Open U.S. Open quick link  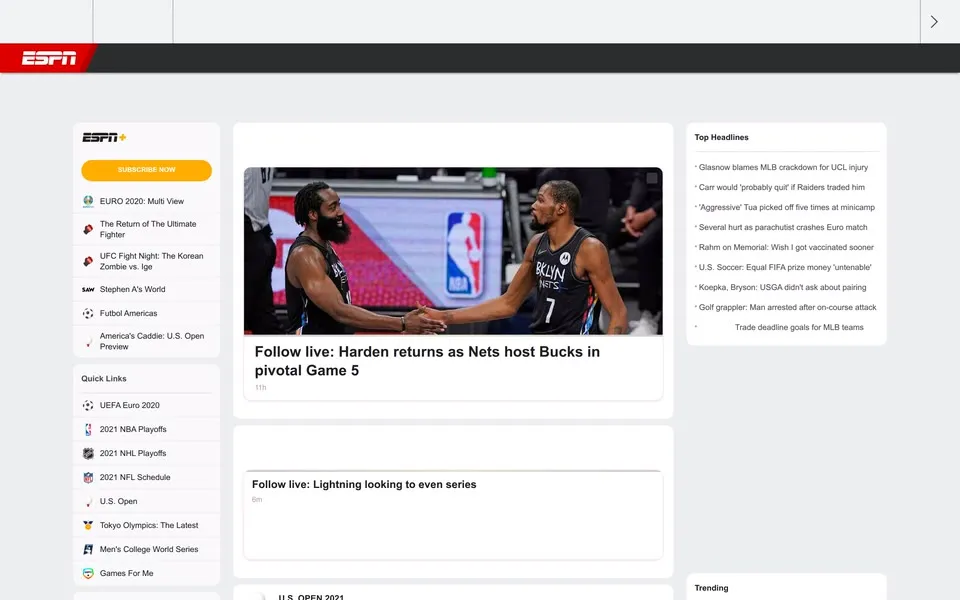coord(118,501)
